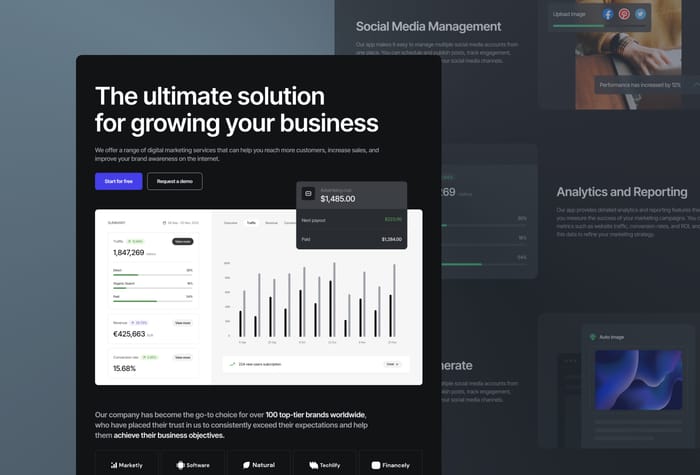Click the calendar icon beside the date range
700x475 pixels.
point(164,223)
